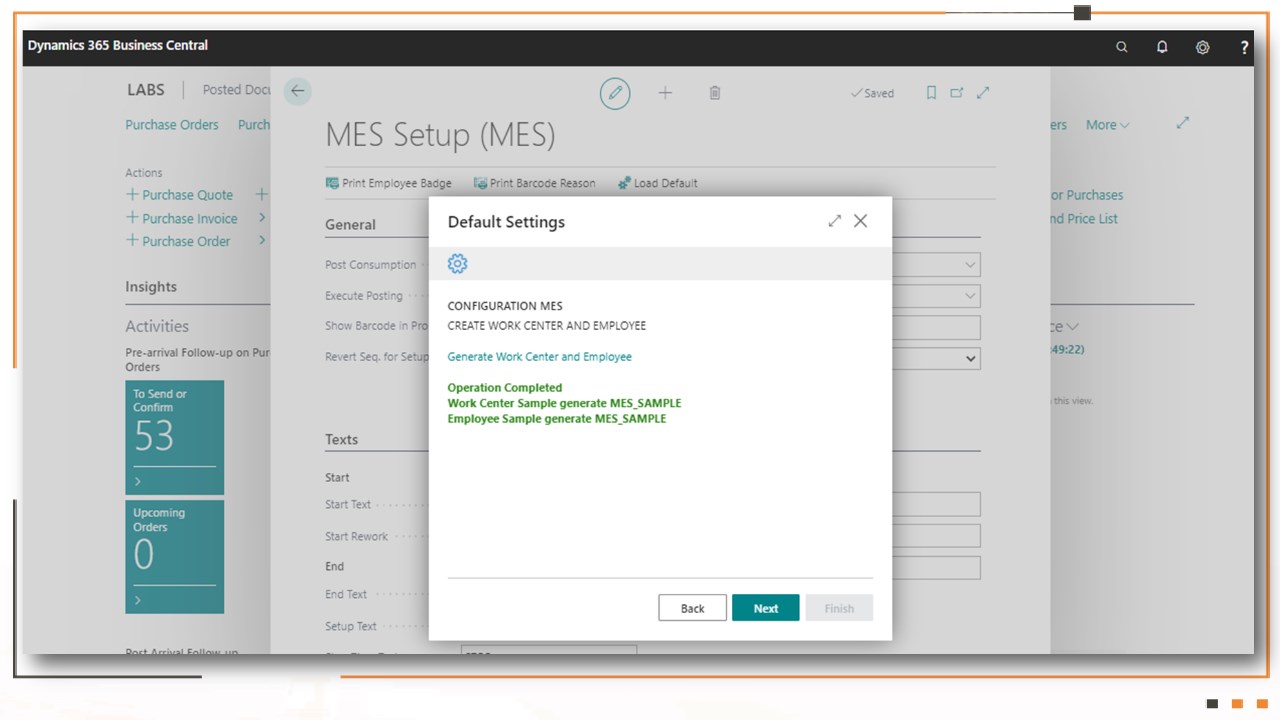The height and width of the screenshot is (720, 1280).
Task: Click Start Rework input field
Action: (935, 536)
